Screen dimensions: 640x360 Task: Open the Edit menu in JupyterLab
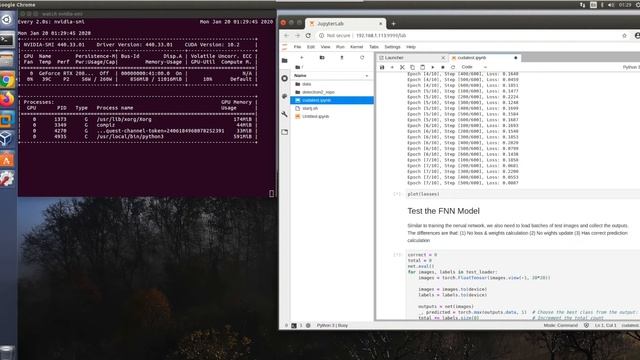311,47
